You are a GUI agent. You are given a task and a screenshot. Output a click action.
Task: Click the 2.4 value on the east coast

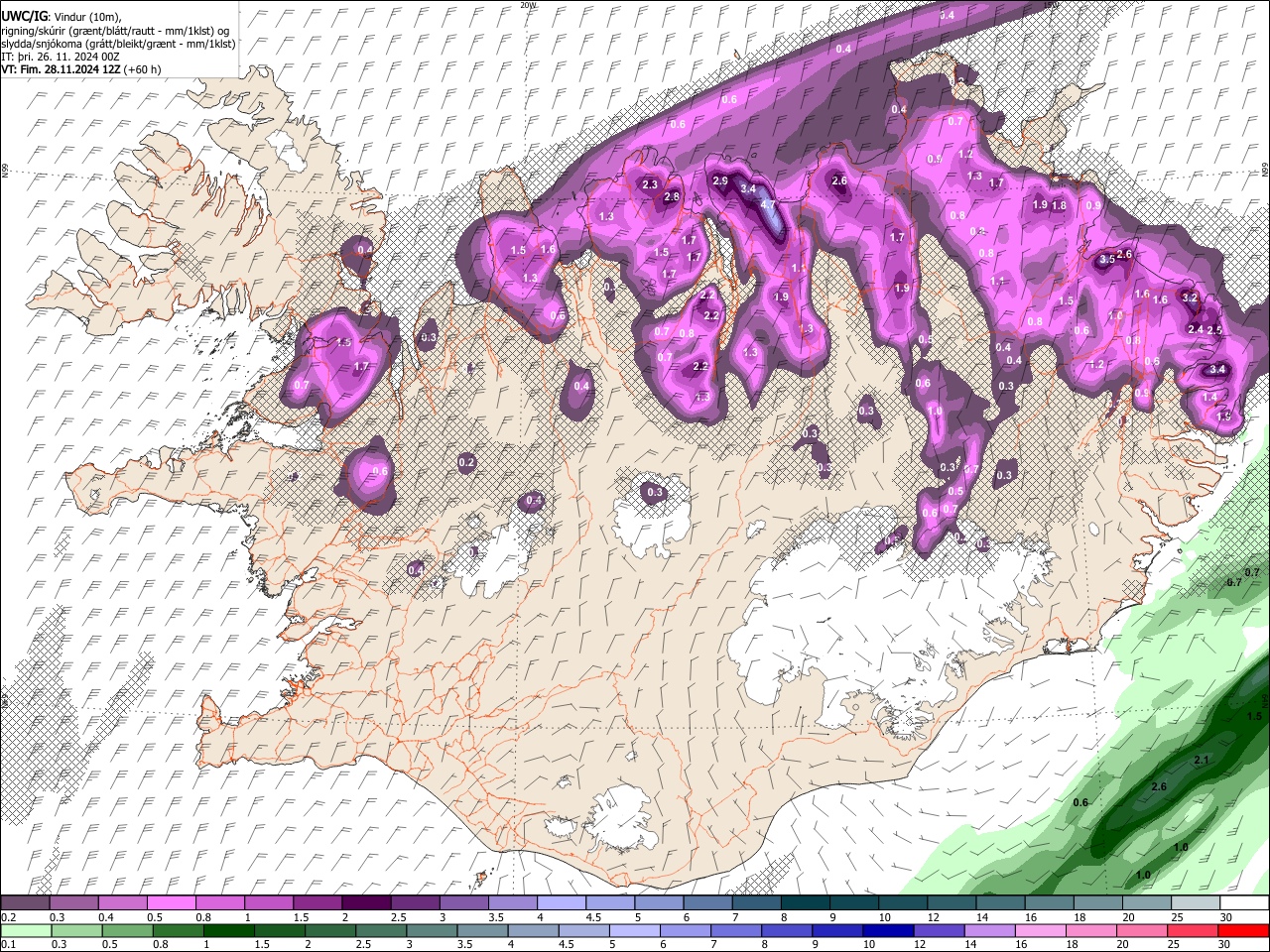pyautogui.click(x=1196, y=329)
